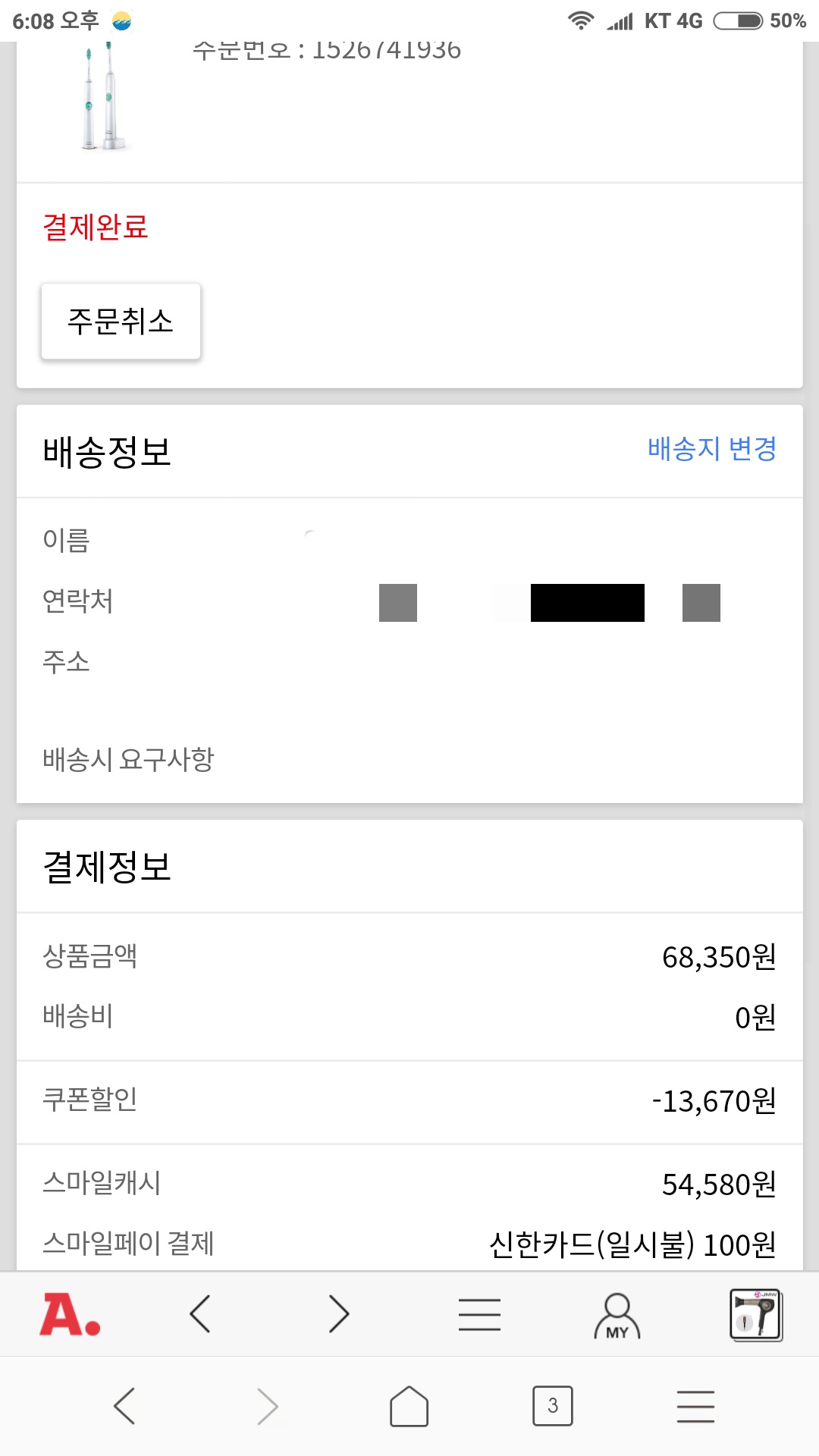
Task: Tap the 쿠폰할인 -13,670원 amount
Action: tap(714, 1101)
